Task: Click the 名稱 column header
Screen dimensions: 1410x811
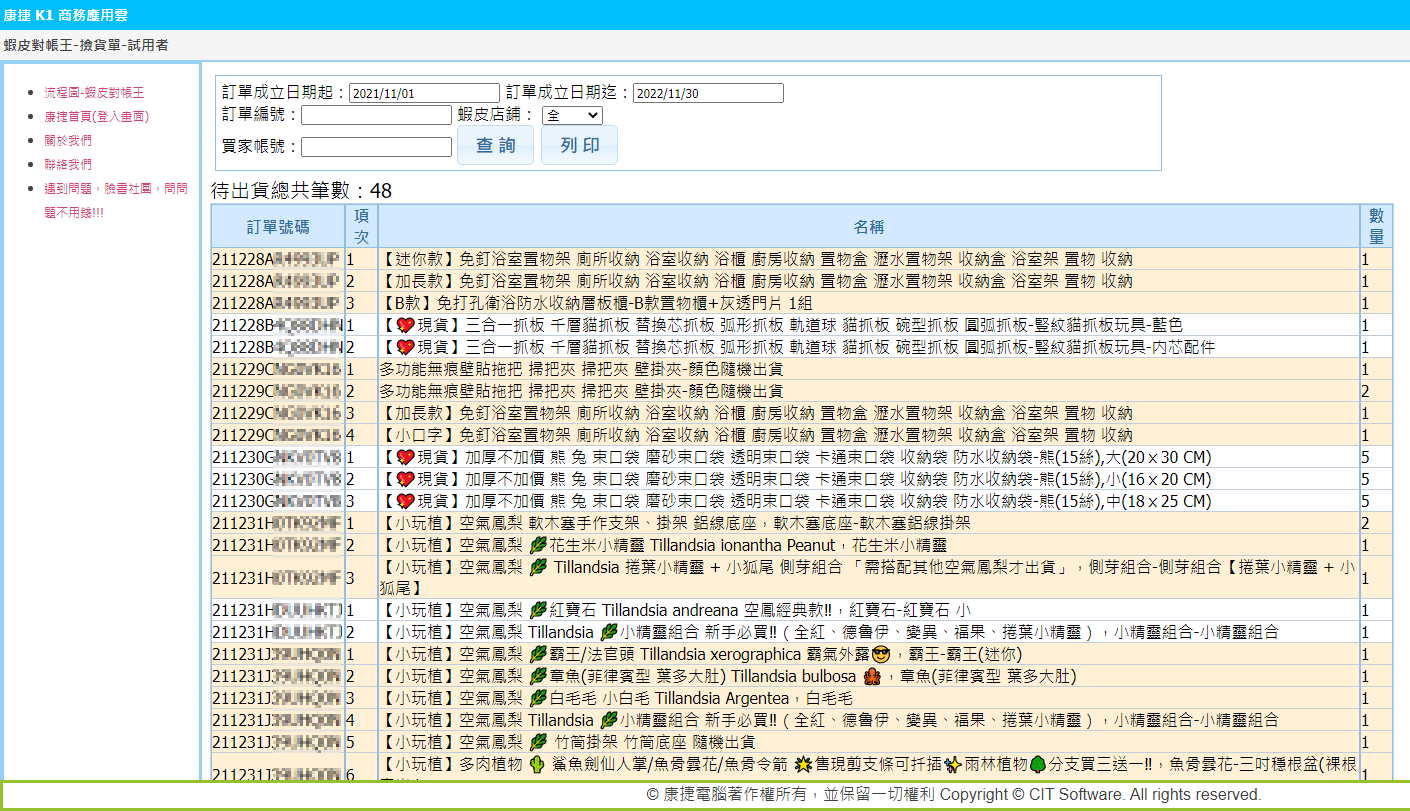Action: [868, 227]
